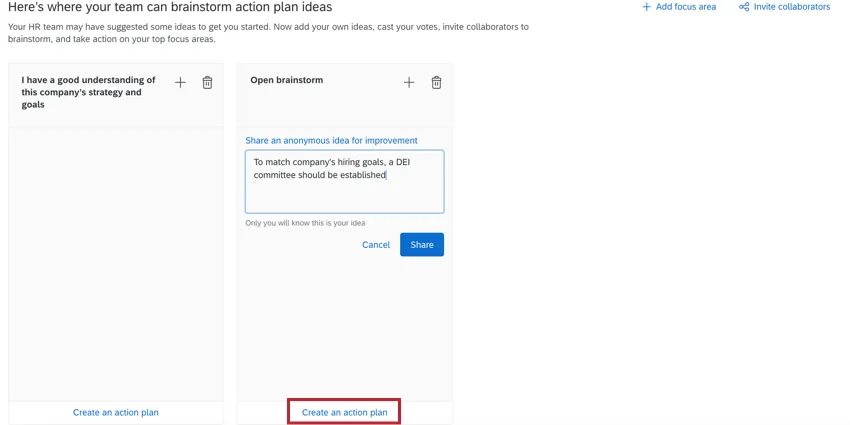Create an action plan for company strategy card

115,412
